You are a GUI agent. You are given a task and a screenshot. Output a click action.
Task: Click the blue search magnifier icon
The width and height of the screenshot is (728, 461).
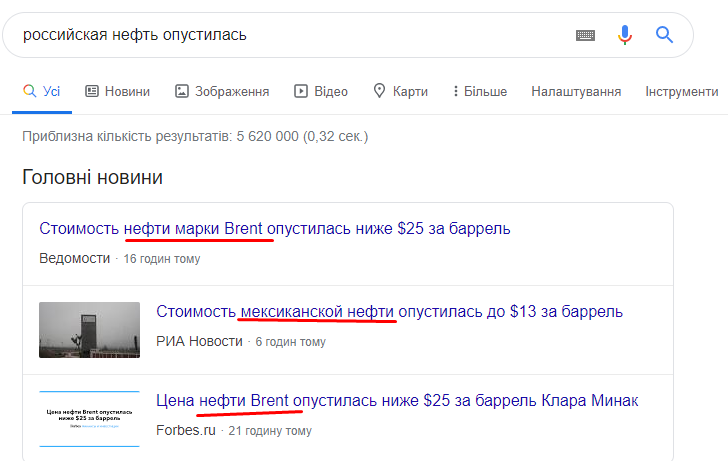click(x=665, y=35)
